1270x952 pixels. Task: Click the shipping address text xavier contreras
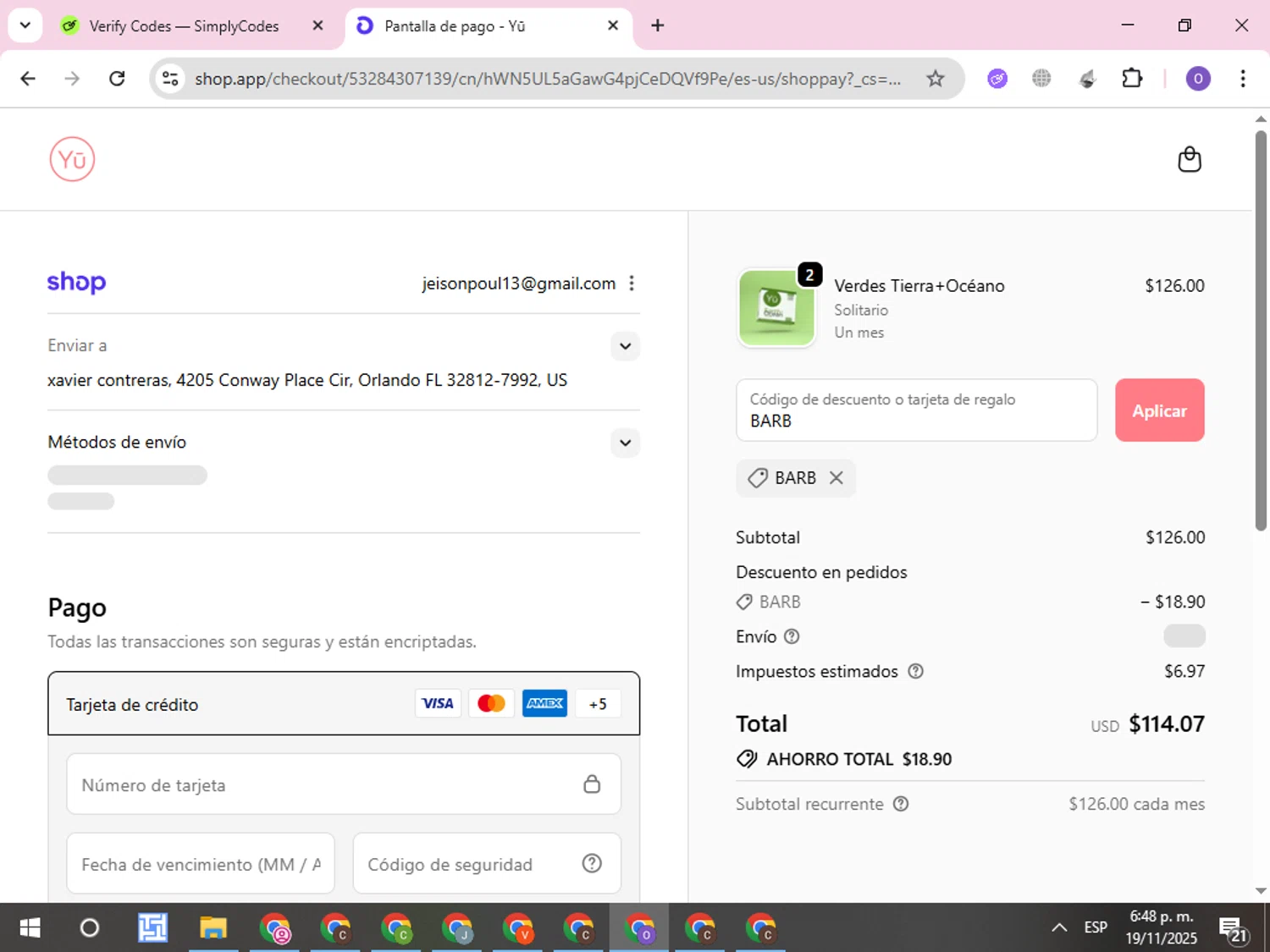pyautogui.click(x=307, y=380)
